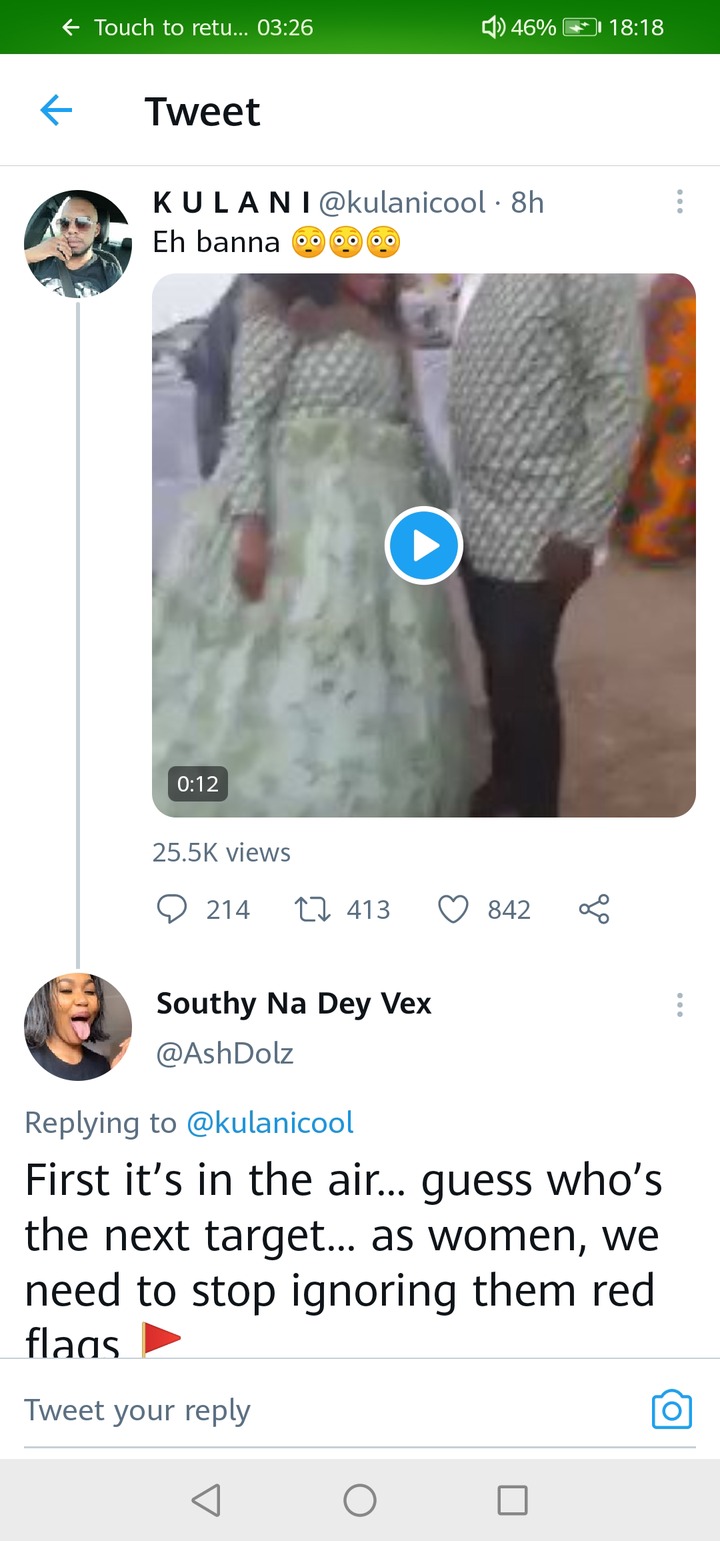The height and width of the screenshot is (1541, 720).
Task: Open the Southy Na Dey Vex display name
Action: (294, 1003)
